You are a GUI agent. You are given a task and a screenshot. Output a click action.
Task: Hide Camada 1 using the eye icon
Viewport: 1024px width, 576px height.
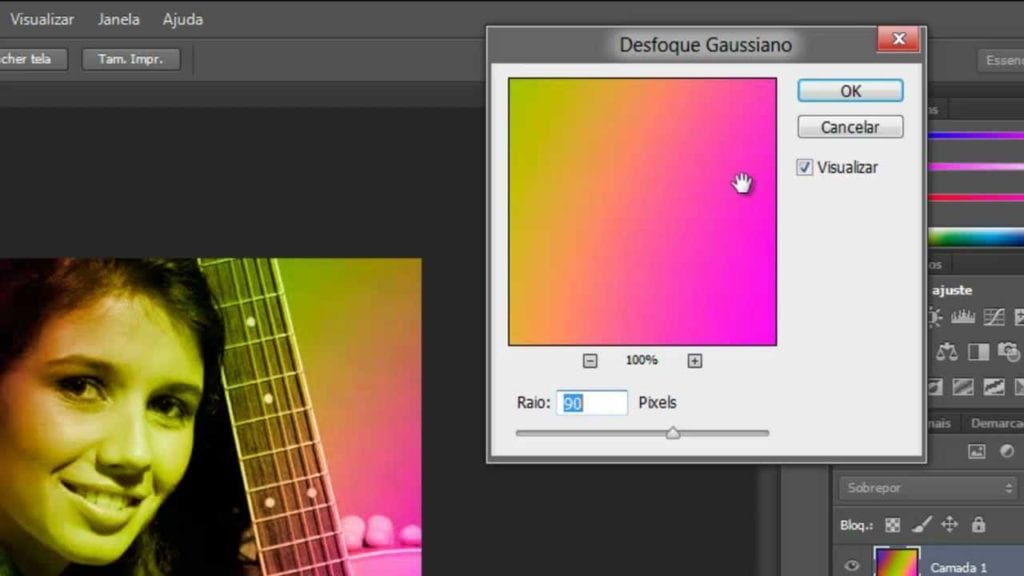(852, 566)
